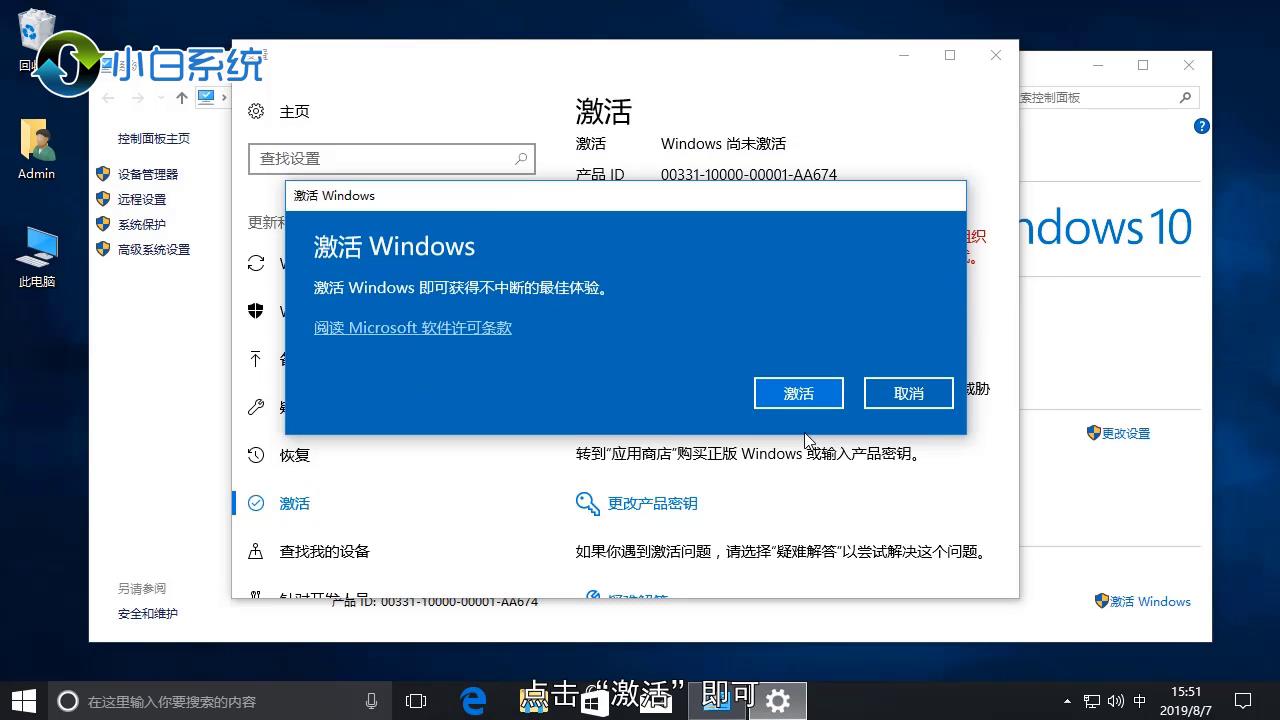This screenshot has width=1280, height=720.
Task: Open the blue help question-mark icon
Action: click(x=1202, y=126)
